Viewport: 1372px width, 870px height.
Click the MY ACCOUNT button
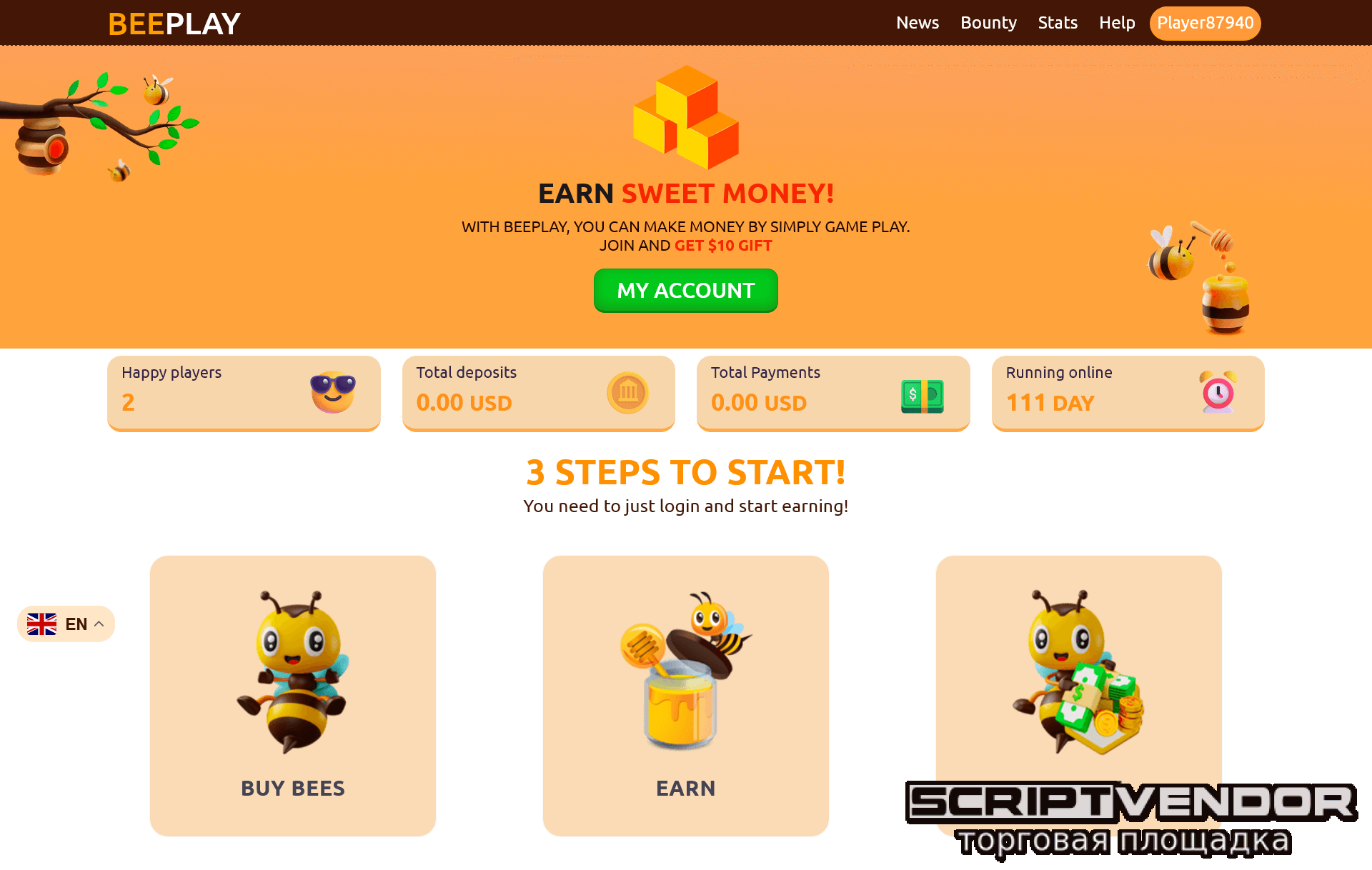click(686, 291)
